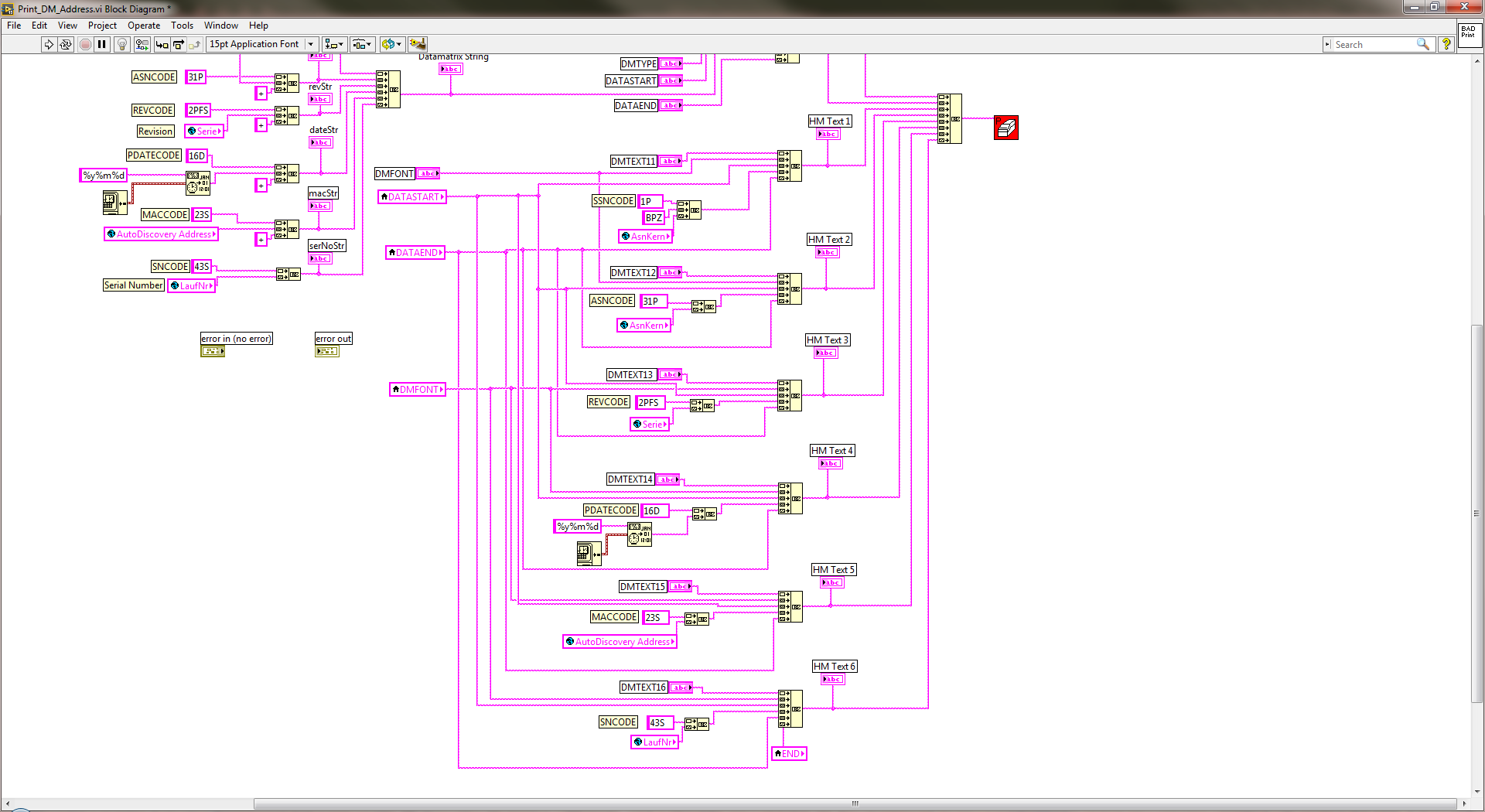
Task: Click the search magnifier icon
Action: 1423,44
